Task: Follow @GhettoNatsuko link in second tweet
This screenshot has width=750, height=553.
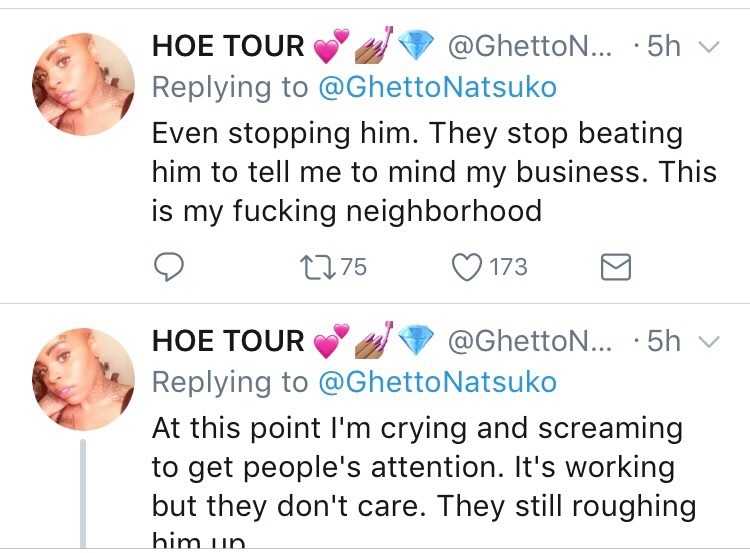Action: (x=436, y=382)
